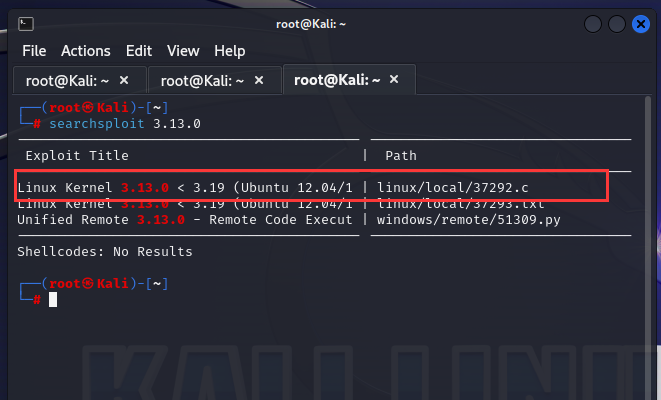Open the Edit menu
661x400 pixels.
click(139, 51)
